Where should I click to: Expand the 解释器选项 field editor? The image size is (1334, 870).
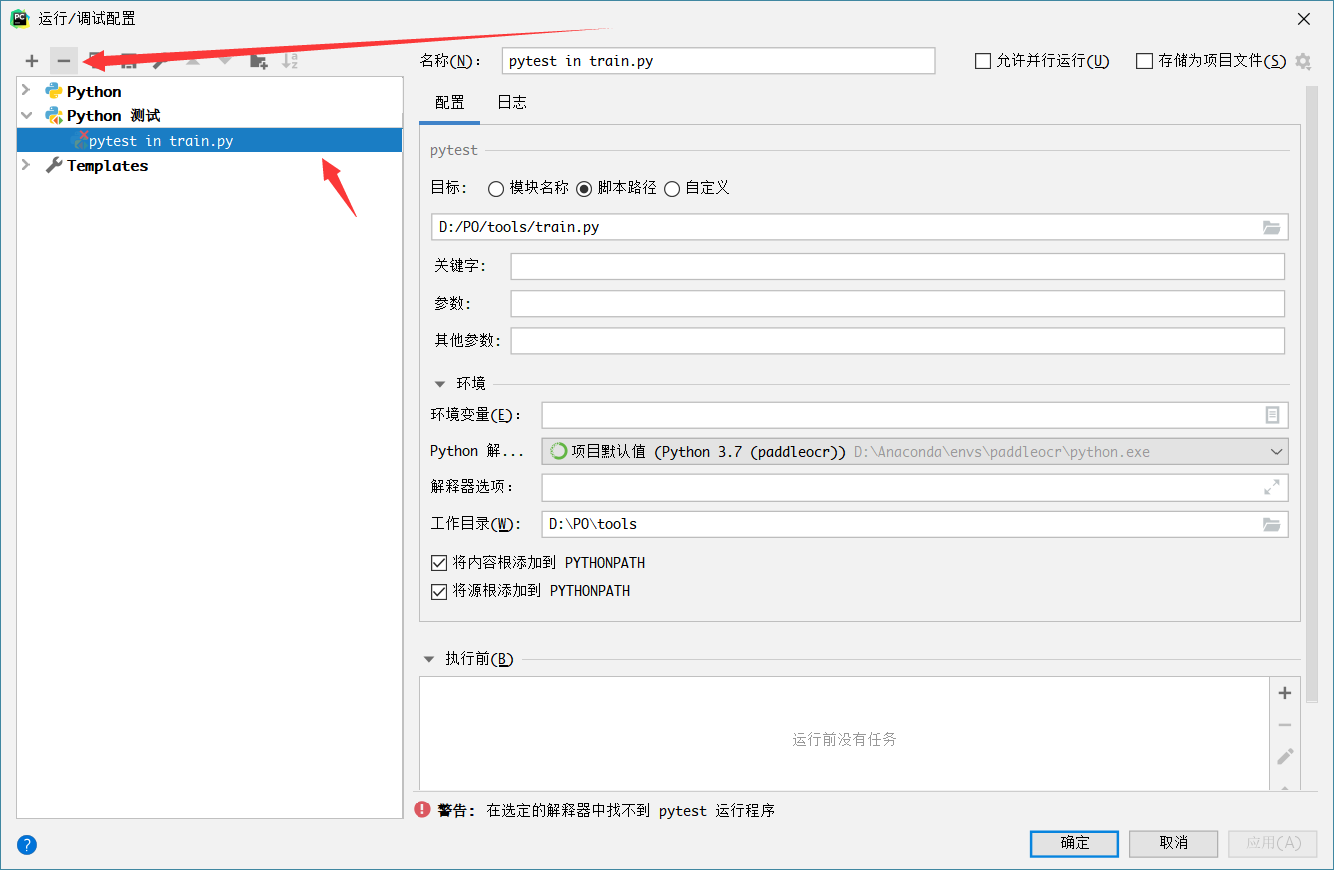coord(1272,487)
